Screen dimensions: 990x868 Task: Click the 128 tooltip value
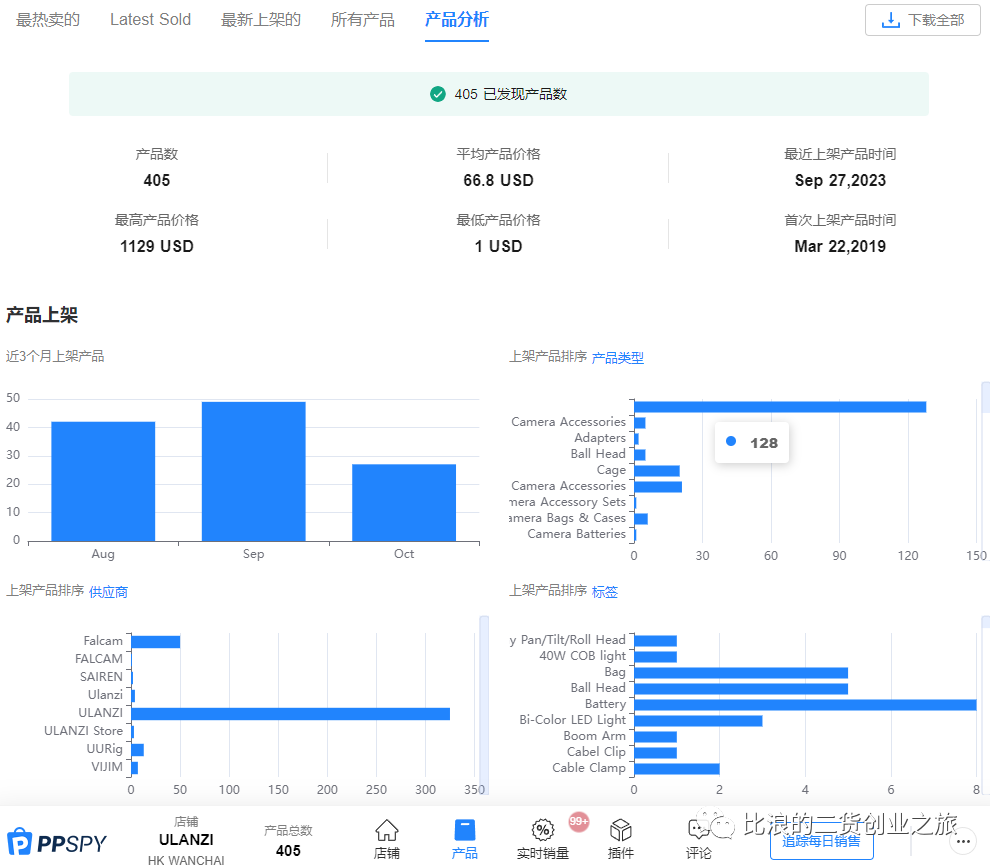[x=764, y=443]
